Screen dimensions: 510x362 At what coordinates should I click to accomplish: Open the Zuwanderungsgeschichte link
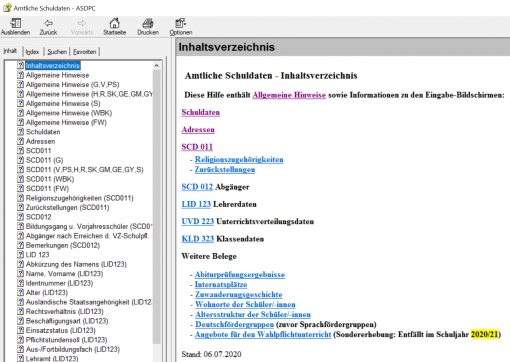pyautogui.click(x=239, y=294)
